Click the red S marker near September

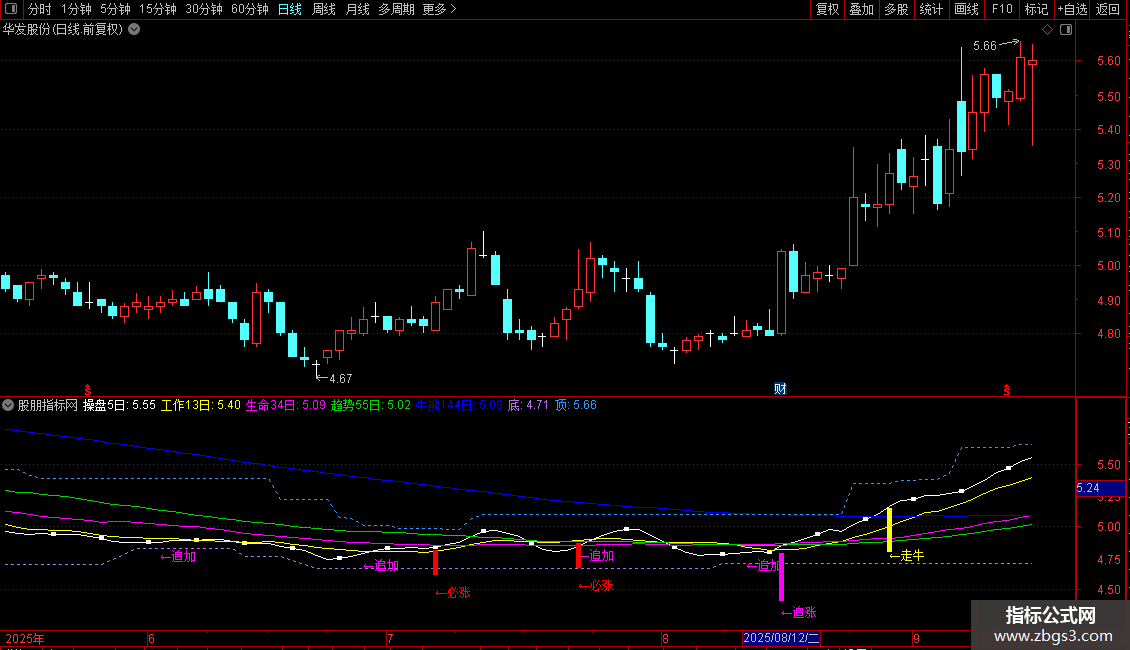click(x=1007, y=390)
